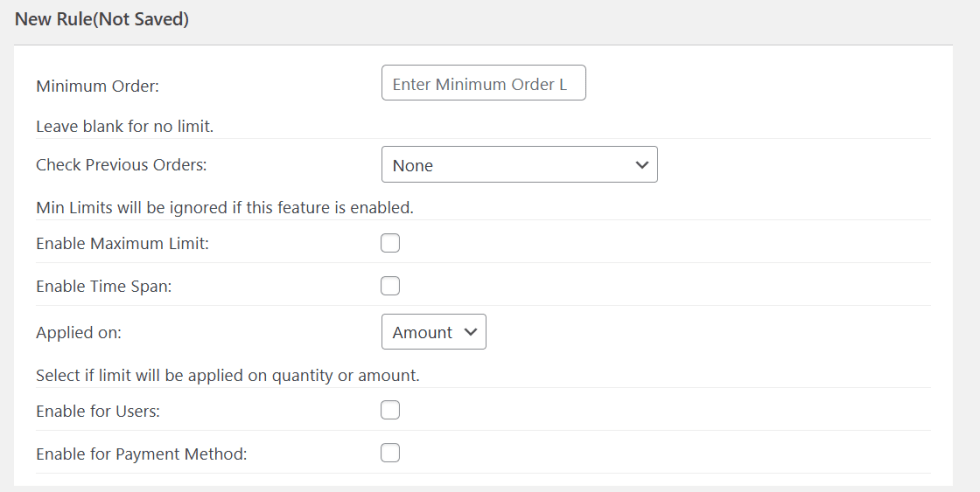
Task: Click the New Rule(Not Saved) header
Action: point(101,19)
